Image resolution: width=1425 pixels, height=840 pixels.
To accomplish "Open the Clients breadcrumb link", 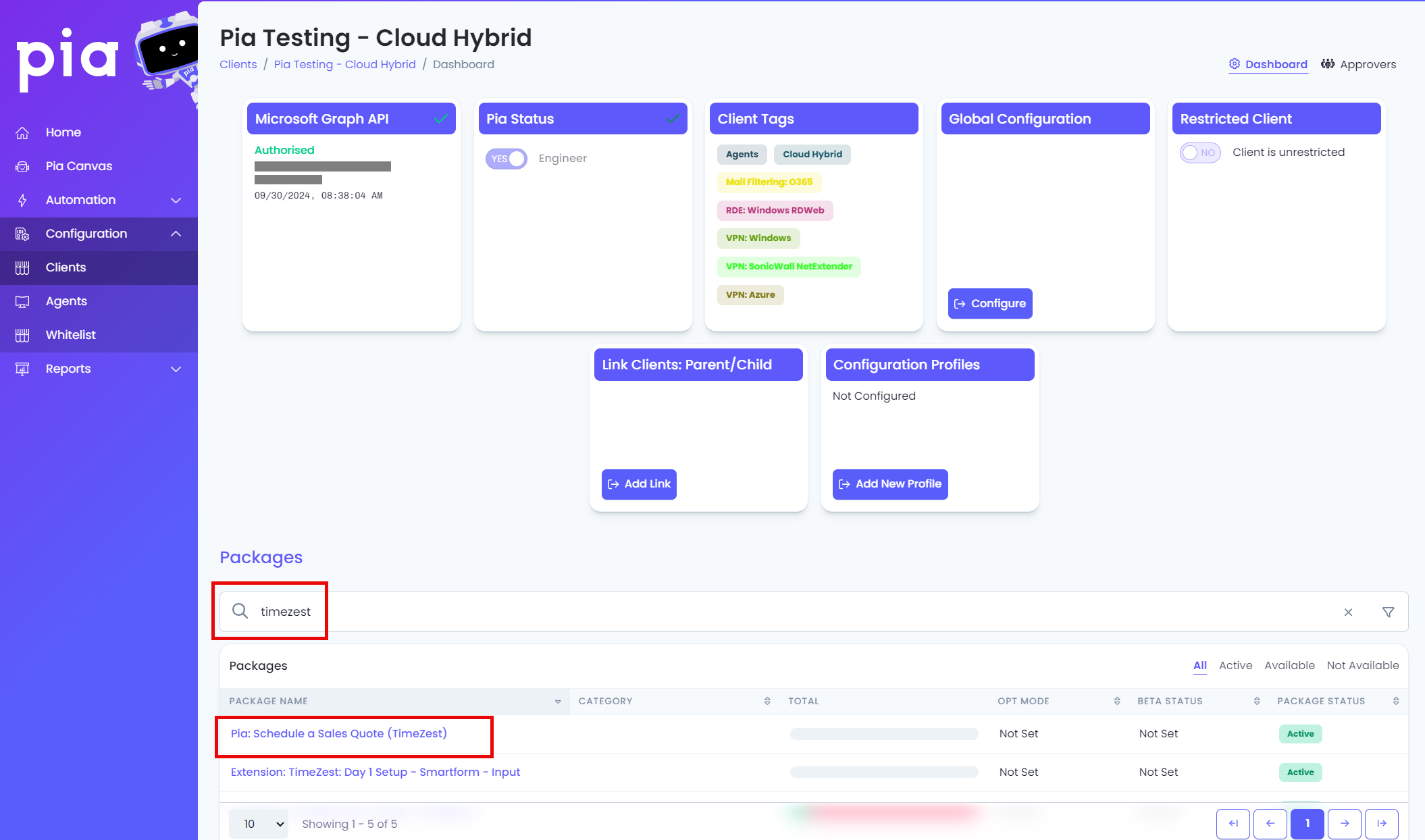I will 238,64.
